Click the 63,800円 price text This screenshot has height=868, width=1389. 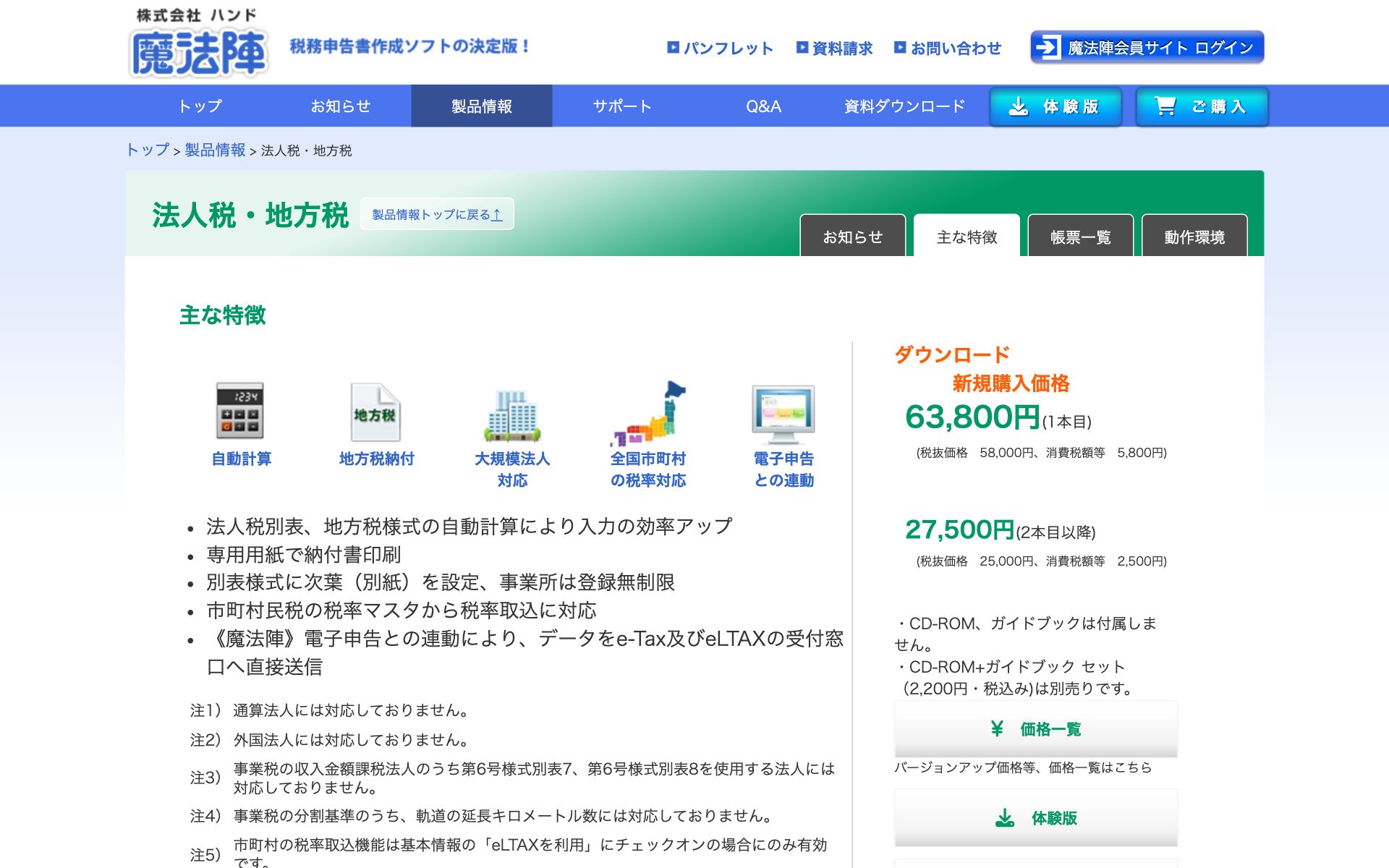pos(972,417)
